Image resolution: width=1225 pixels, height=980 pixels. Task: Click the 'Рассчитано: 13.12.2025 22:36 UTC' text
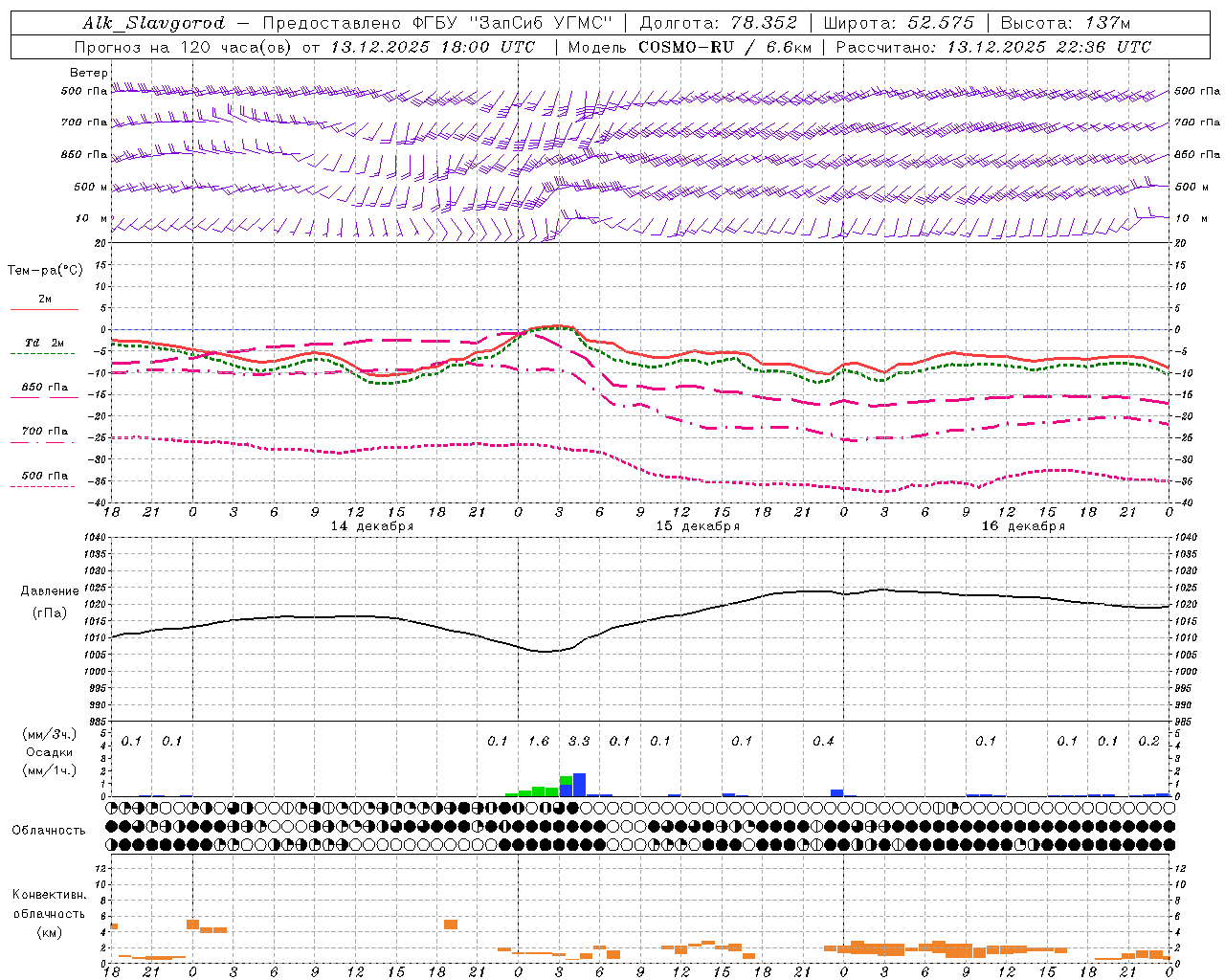click(993, 47)
